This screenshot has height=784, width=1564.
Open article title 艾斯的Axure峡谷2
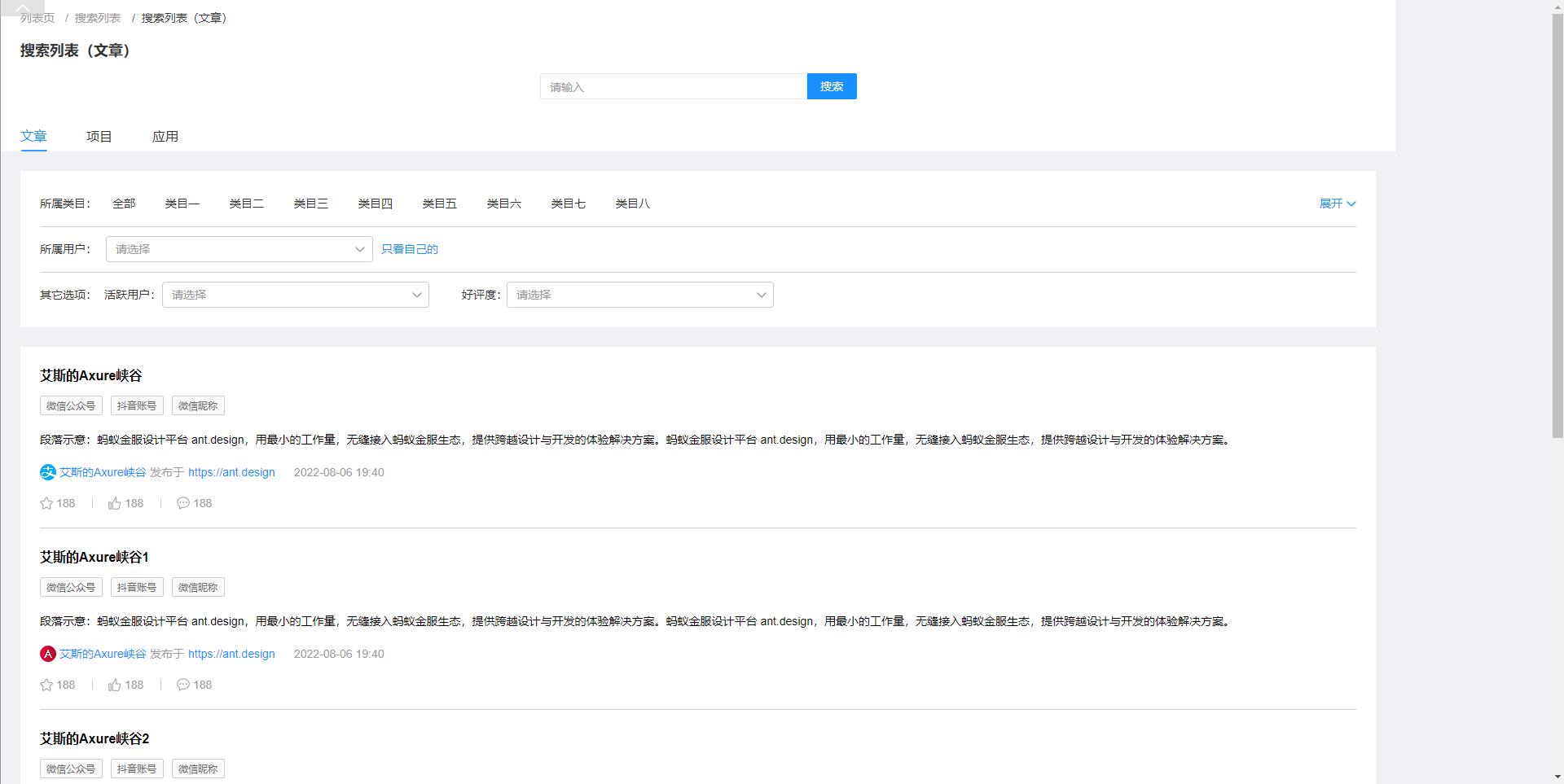[94, 738]
